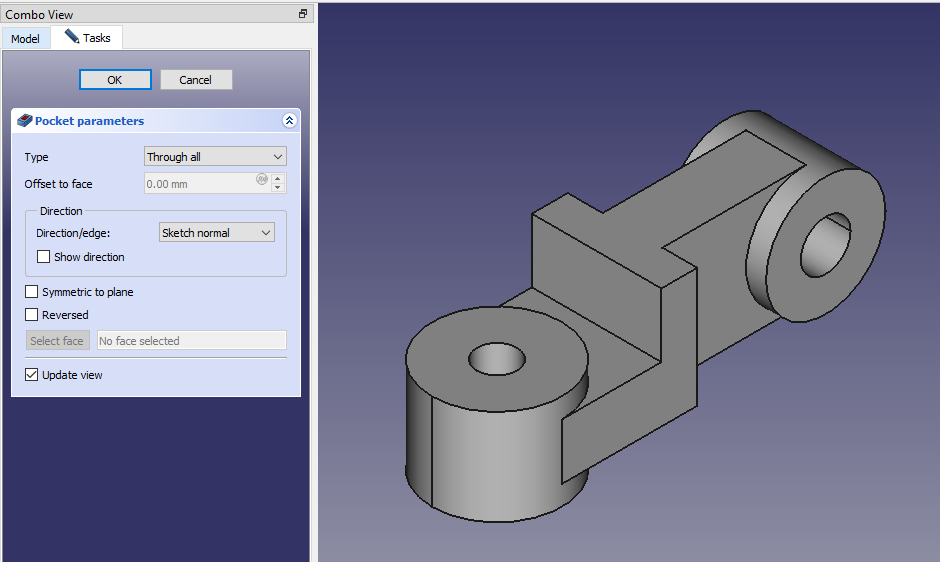
Task: Cancel the pocket operation
Action: (196, 80)
